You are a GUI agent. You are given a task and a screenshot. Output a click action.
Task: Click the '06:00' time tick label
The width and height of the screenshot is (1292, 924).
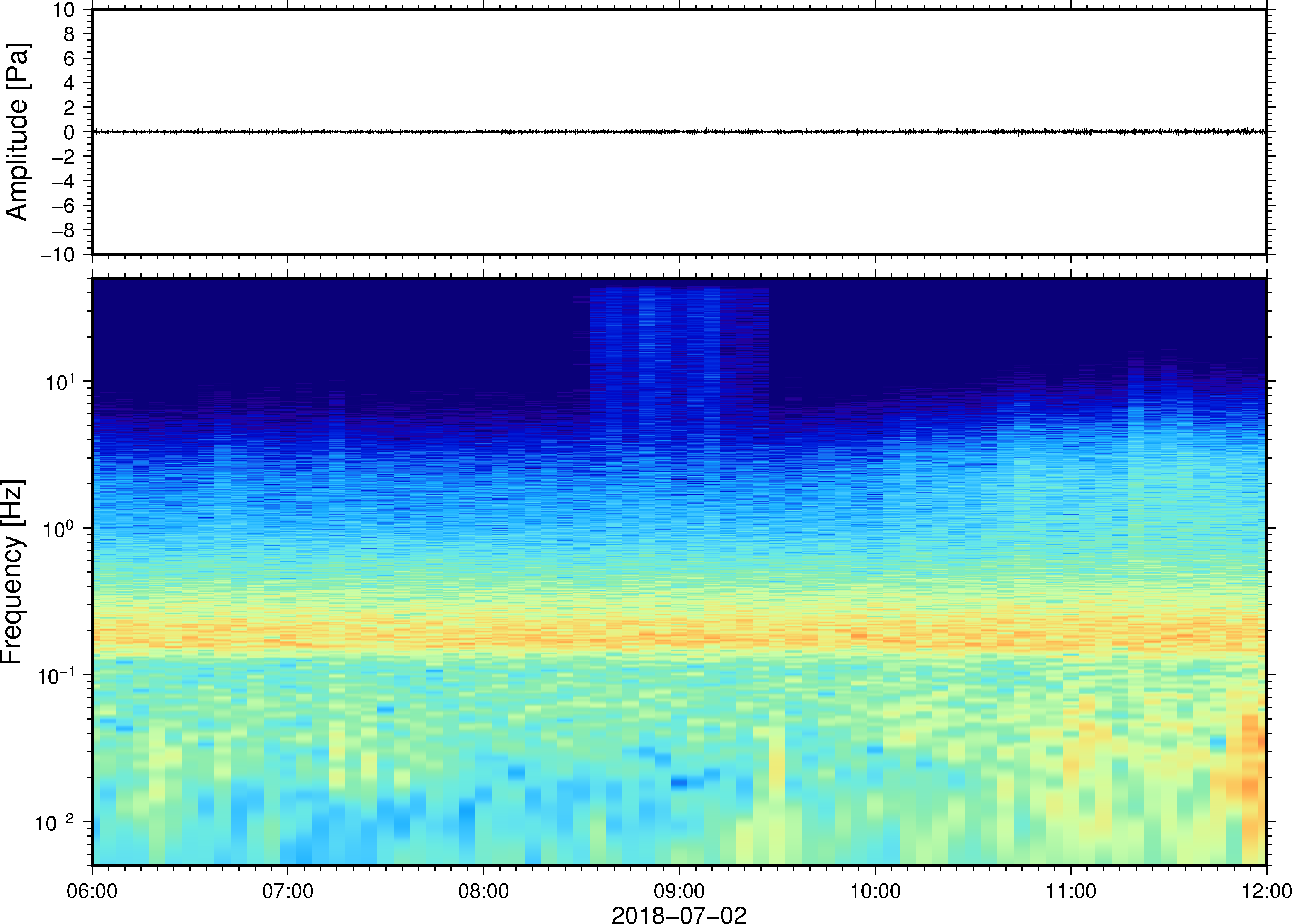pos(92,891)
